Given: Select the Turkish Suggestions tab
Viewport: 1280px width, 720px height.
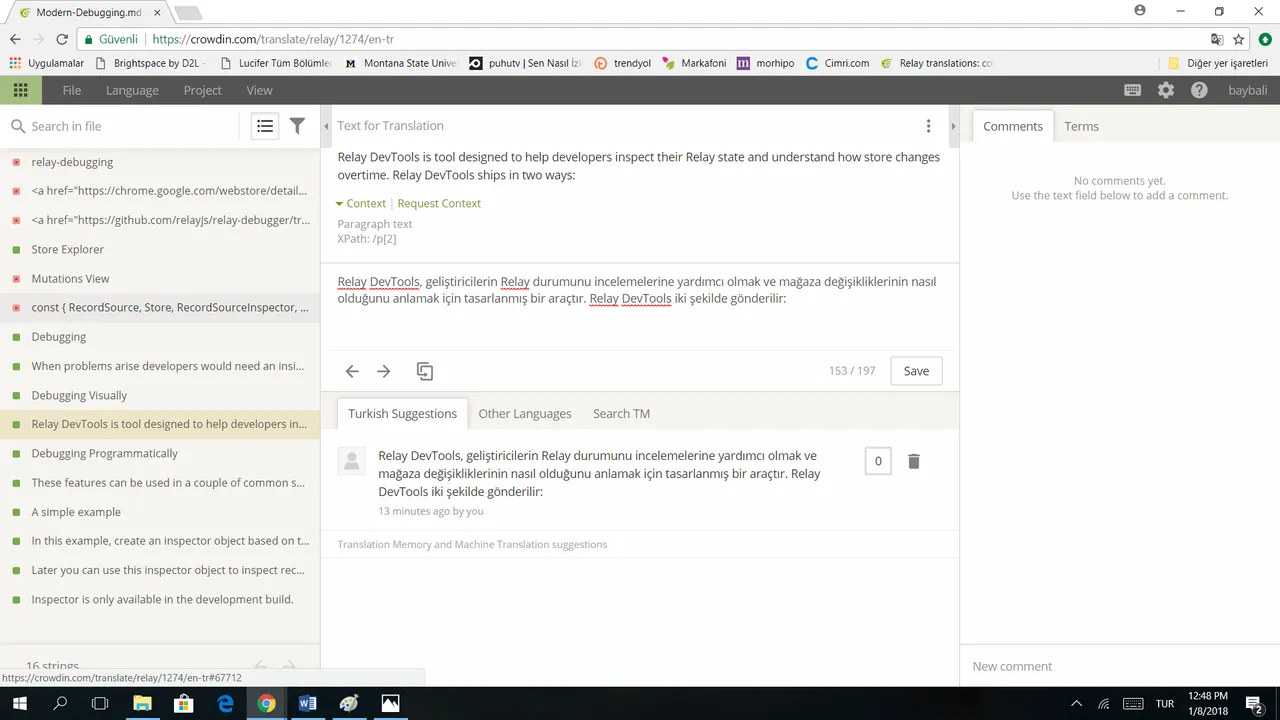Looking at the screenshot, I should (x=402, y=414).
